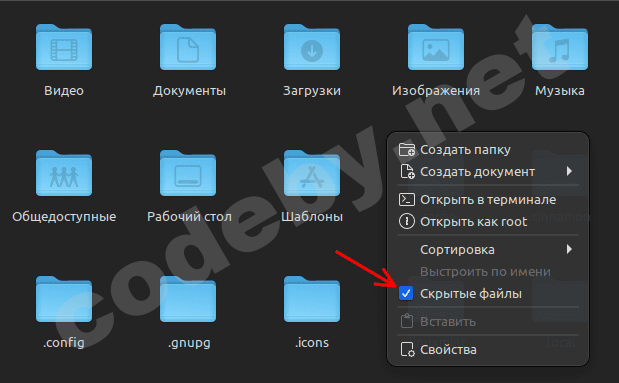Image resolution: width=619 pixels, height=383 pixels.
Task: Click the terminal icon in the context menu
Action: (407, 200)
